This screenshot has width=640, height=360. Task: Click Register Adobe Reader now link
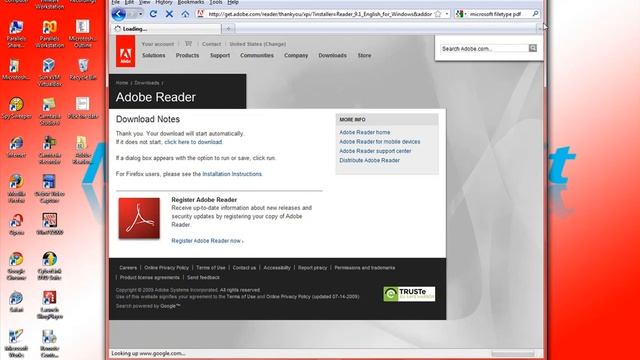(207, 241)
